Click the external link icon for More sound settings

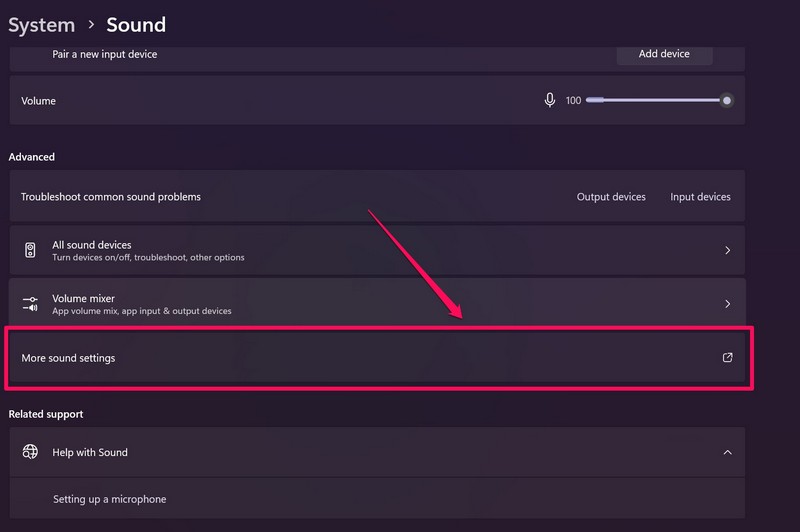727,357
